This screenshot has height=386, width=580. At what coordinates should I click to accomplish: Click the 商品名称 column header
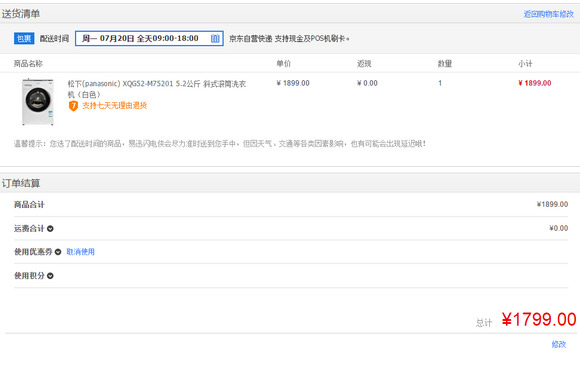point(28,64)
